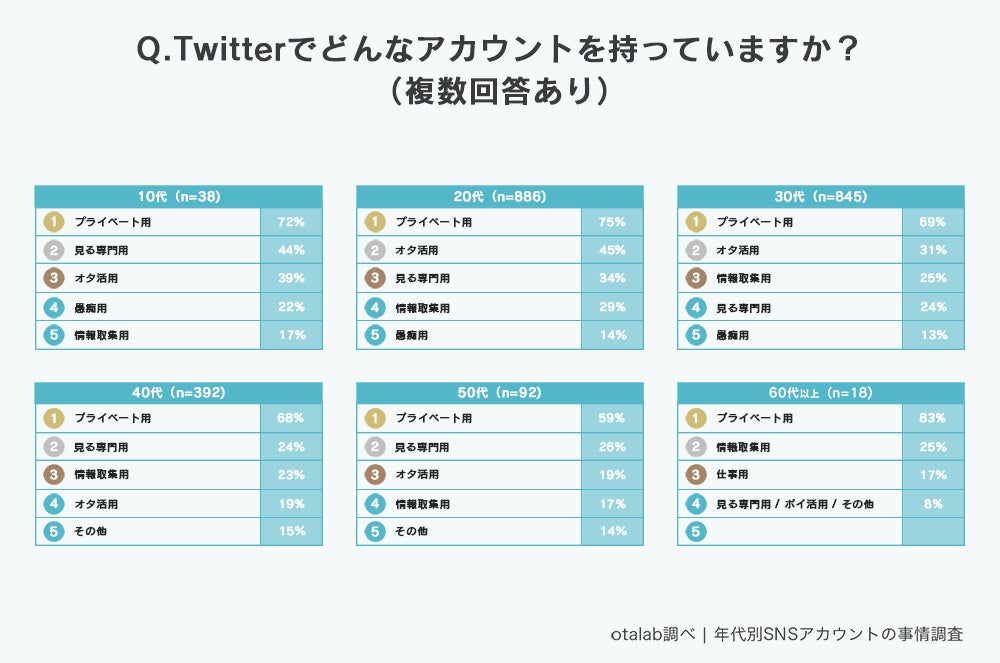The width and height of the screenshot is (1000, 663).
Task: Select the 20代 (n=886) table header
Action: click(x=500, y=197)
